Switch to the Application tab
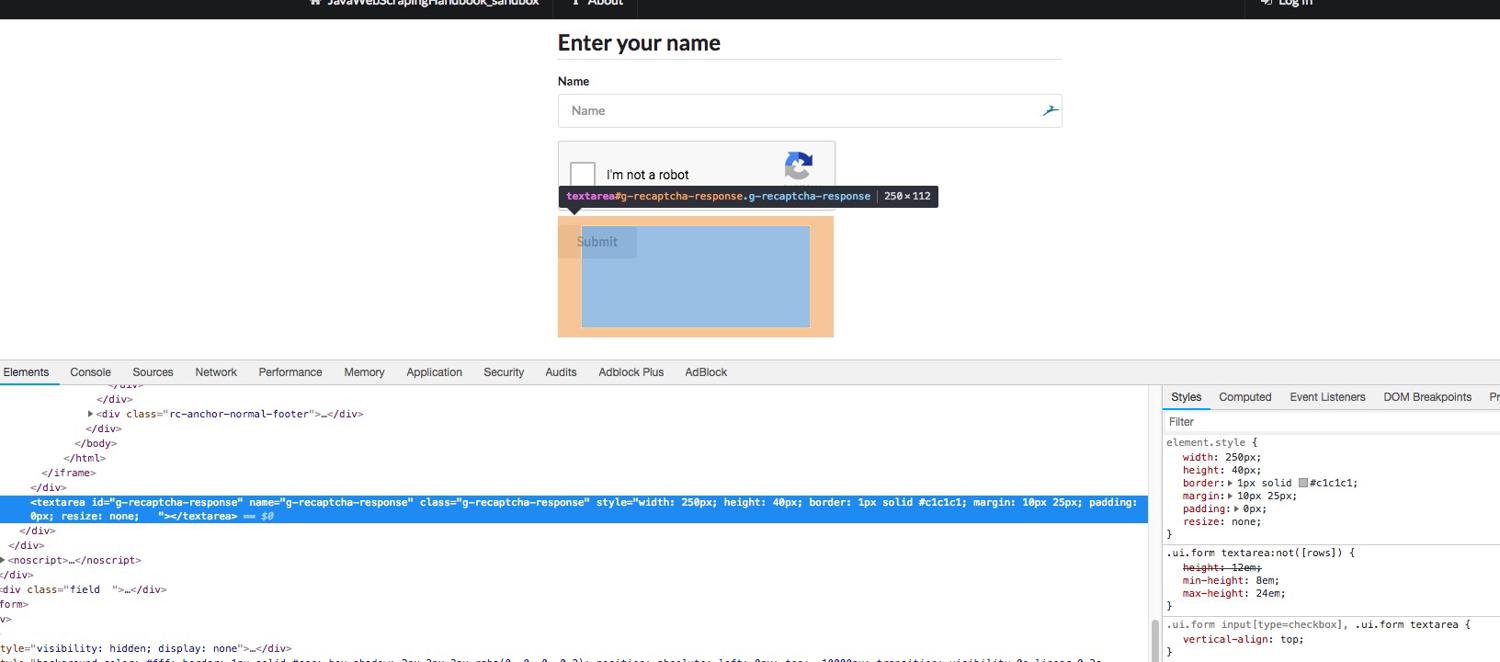1500x662 pixels. click(434, 372)
